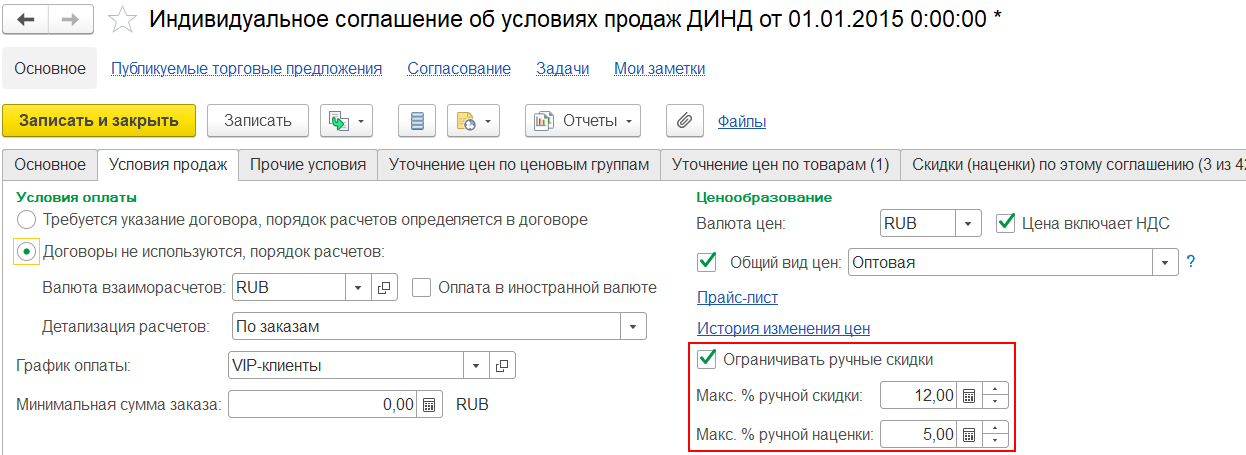This screenshot has height=455, width=1246.
Task: Click the paperclip attachments icon
Action: [684, 121]
